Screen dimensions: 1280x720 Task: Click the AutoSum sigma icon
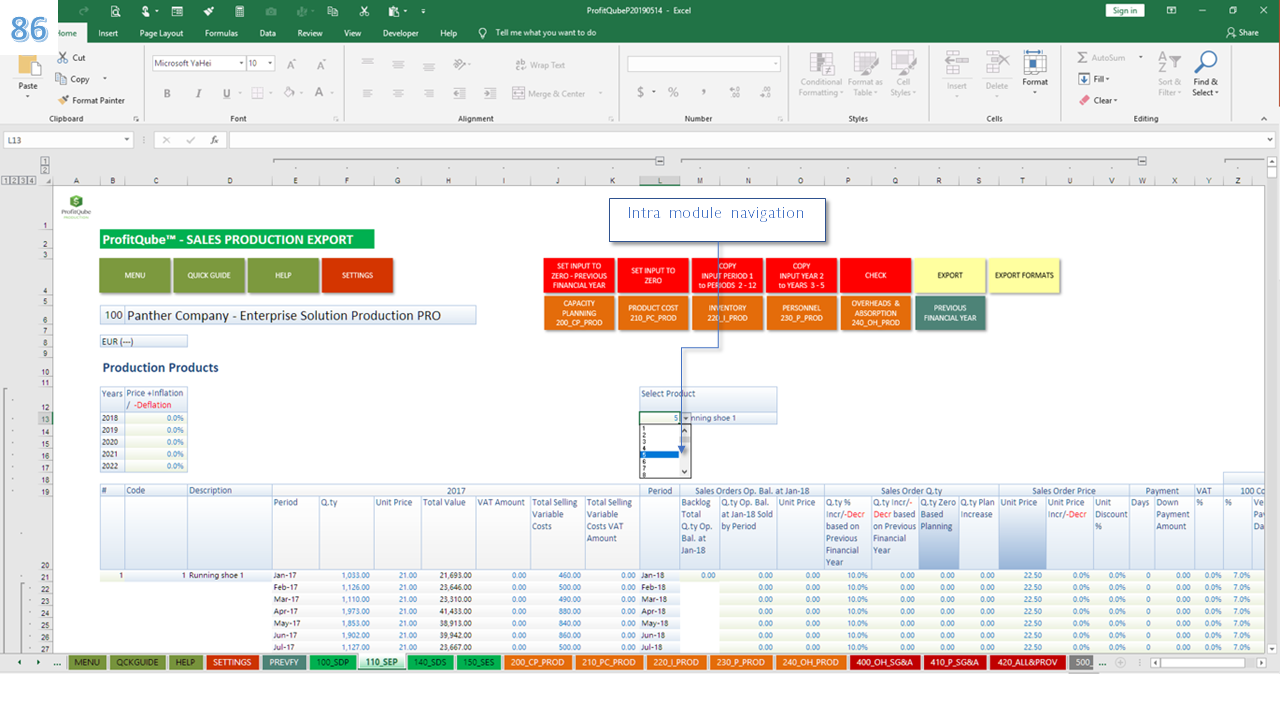tap(1083, 58)
